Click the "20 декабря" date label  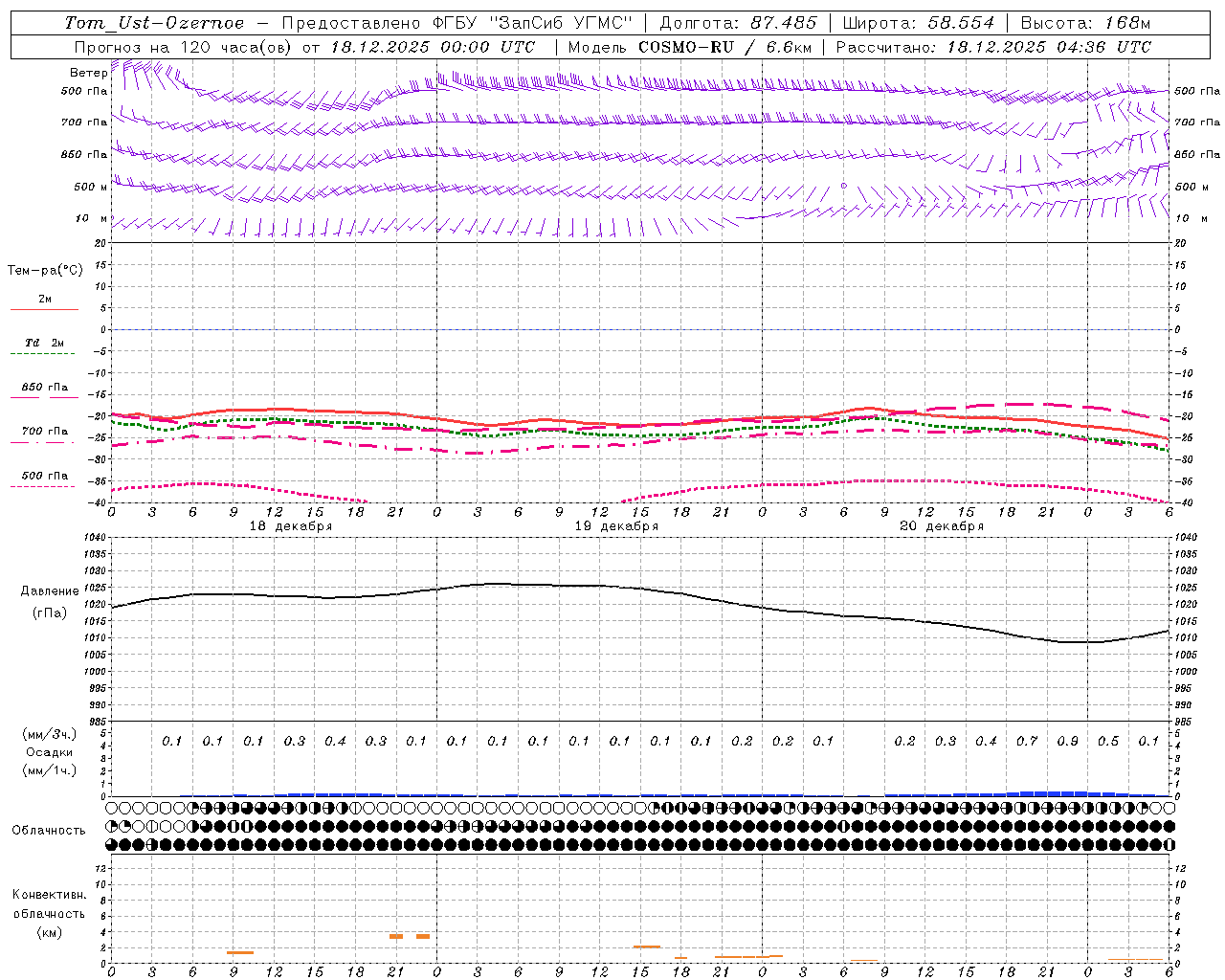pyautogui.click(x=942, y=526)
